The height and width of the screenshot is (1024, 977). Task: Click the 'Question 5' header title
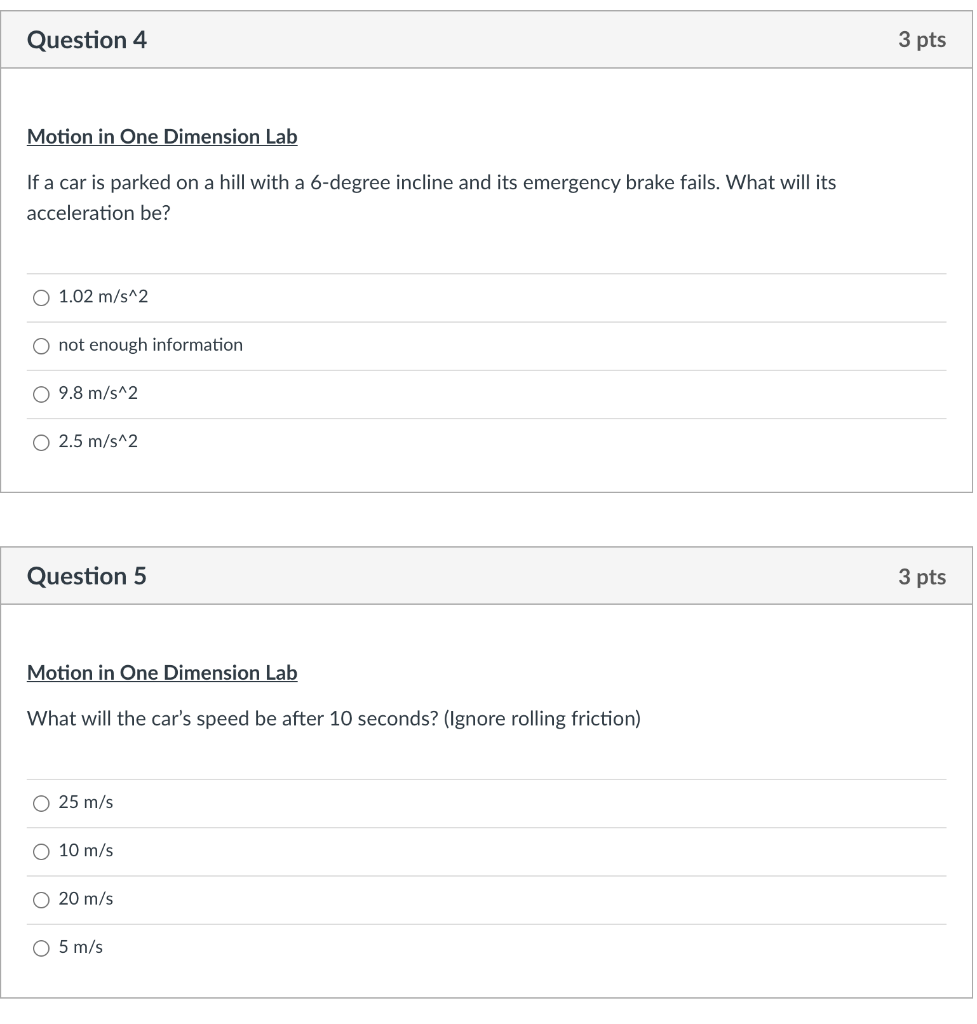coord(87,576)
